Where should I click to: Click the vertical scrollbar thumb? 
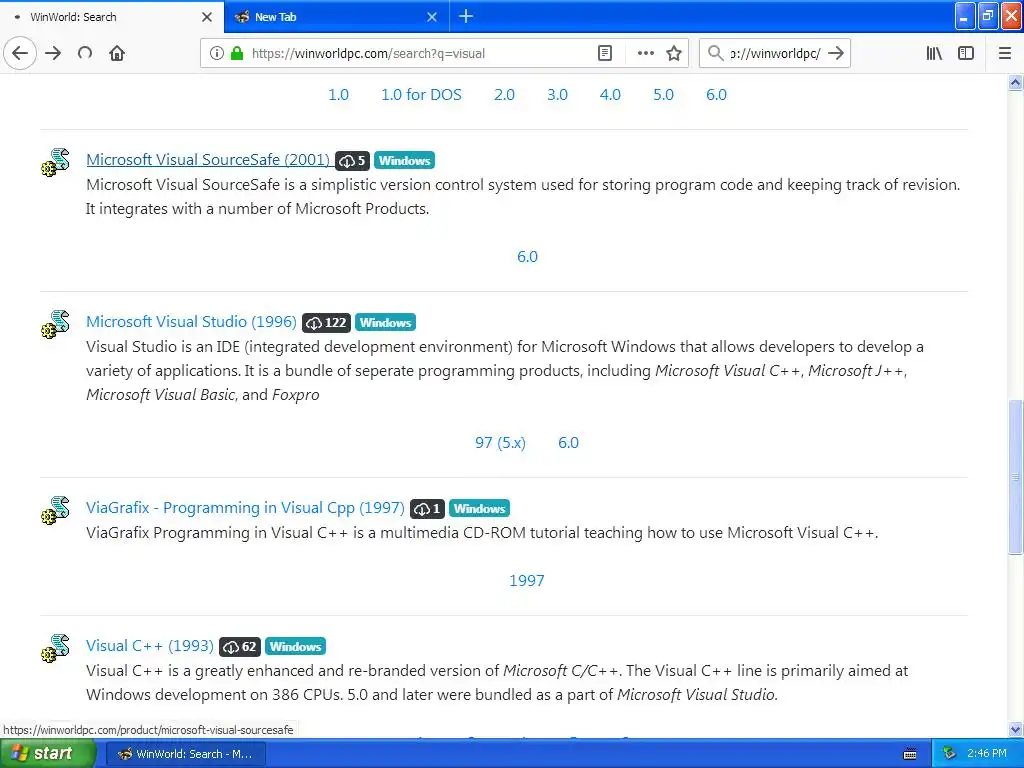point(1016,477)
